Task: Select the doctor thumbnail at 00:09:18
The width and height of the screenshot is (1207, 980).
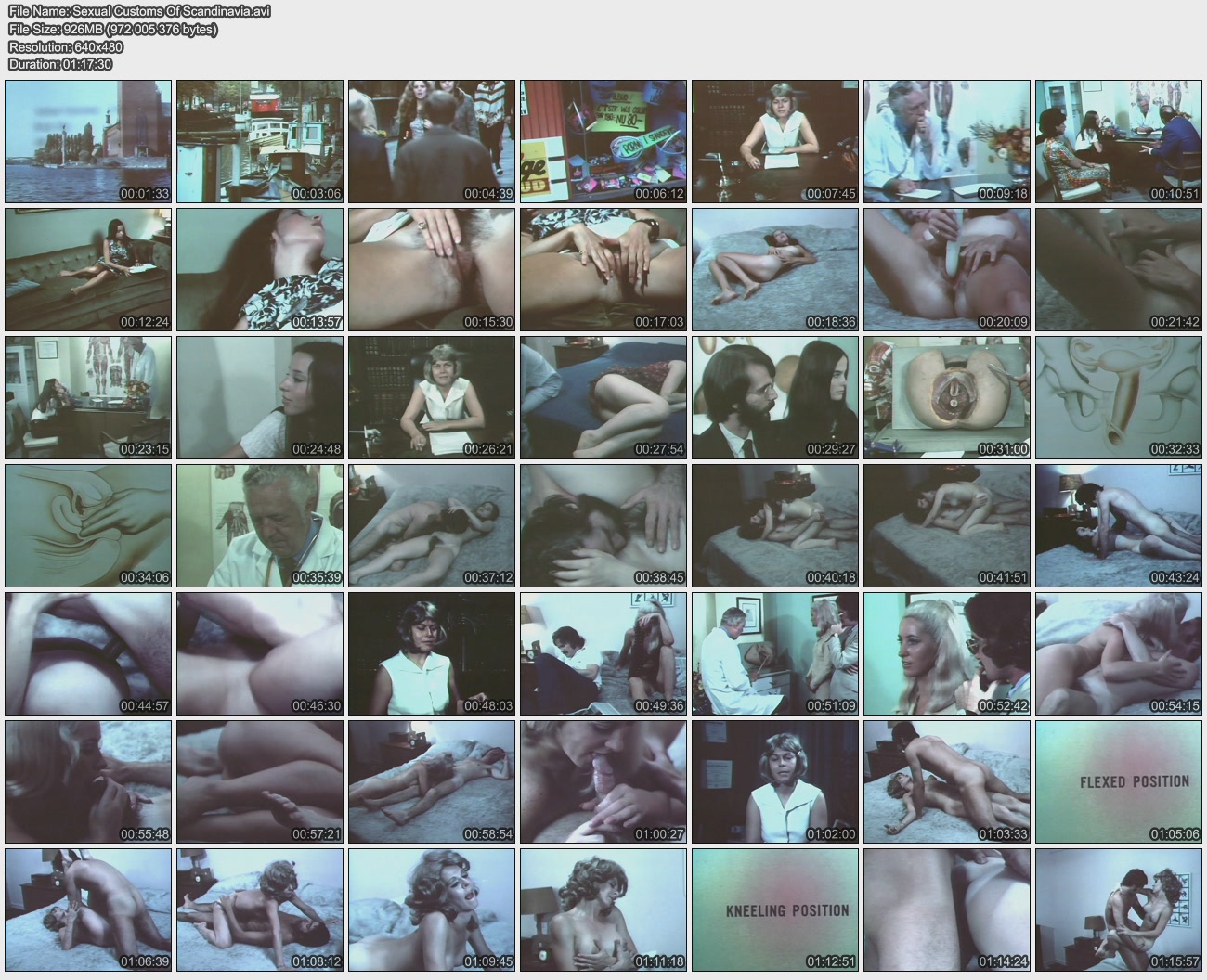Action: pyautogui.click(x=947, y=141)
